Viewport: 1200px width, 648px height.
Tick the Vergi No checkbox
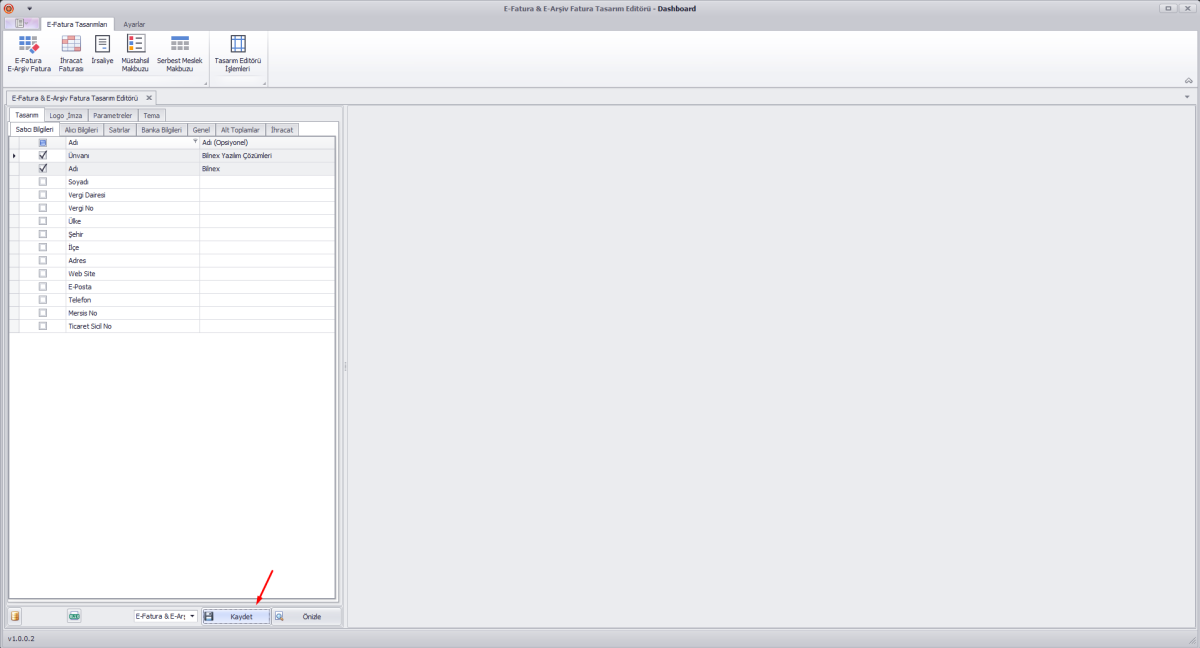[x=43, y=208]
